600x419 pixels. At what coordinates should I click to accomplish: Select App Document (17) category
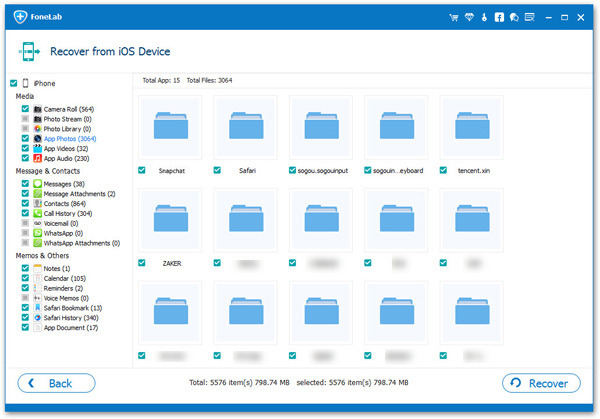[x=71, y=328]
